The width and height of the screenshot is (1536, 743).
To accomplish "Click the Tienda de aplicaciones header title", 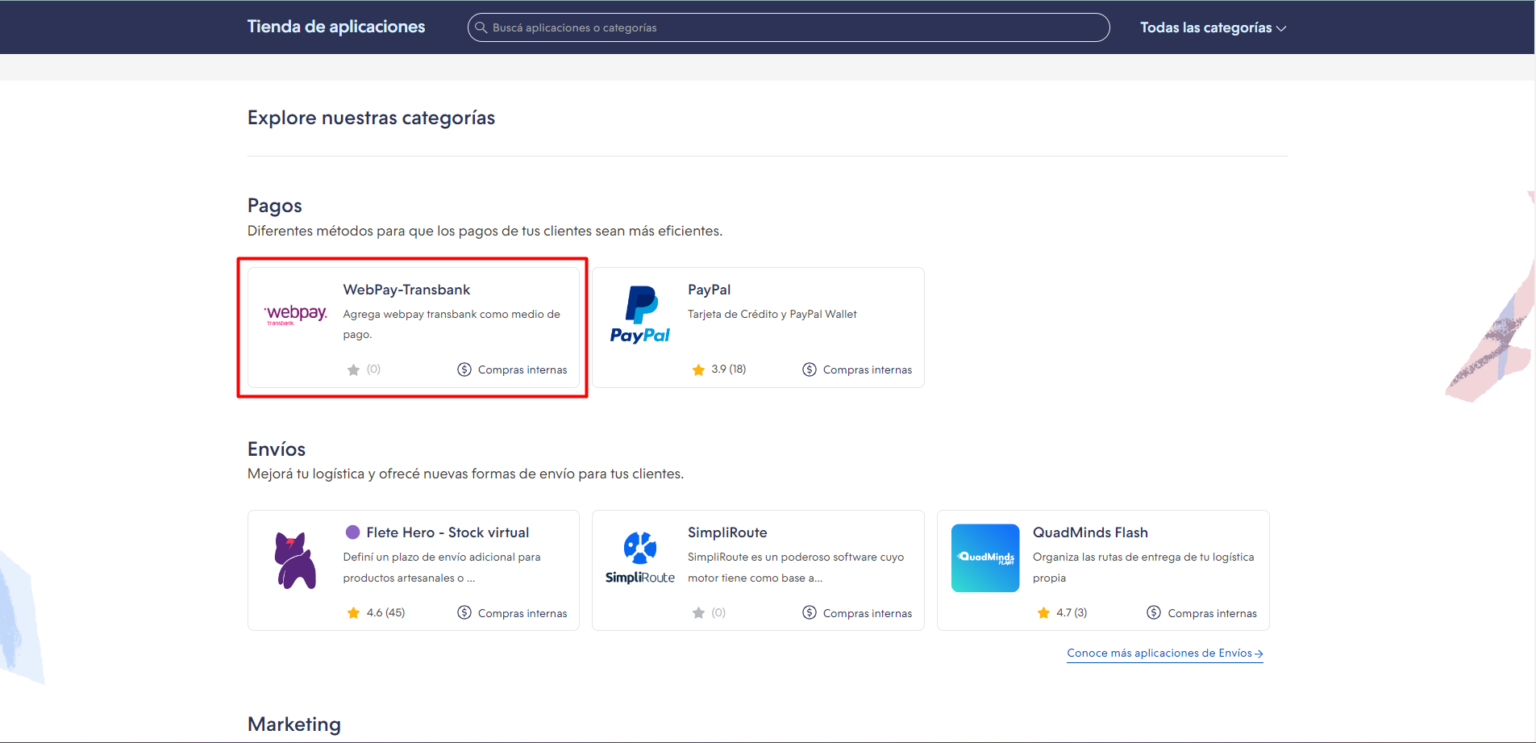I will tap(336, 26).
